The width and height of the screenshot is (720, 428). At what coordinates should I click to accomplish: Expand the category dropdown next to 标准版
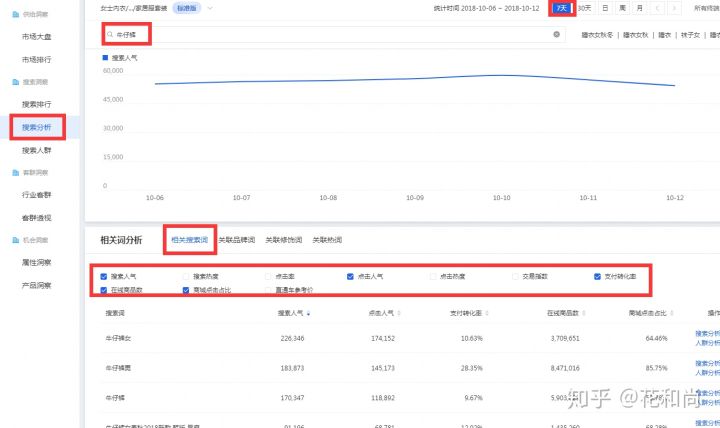pos(210,8)
